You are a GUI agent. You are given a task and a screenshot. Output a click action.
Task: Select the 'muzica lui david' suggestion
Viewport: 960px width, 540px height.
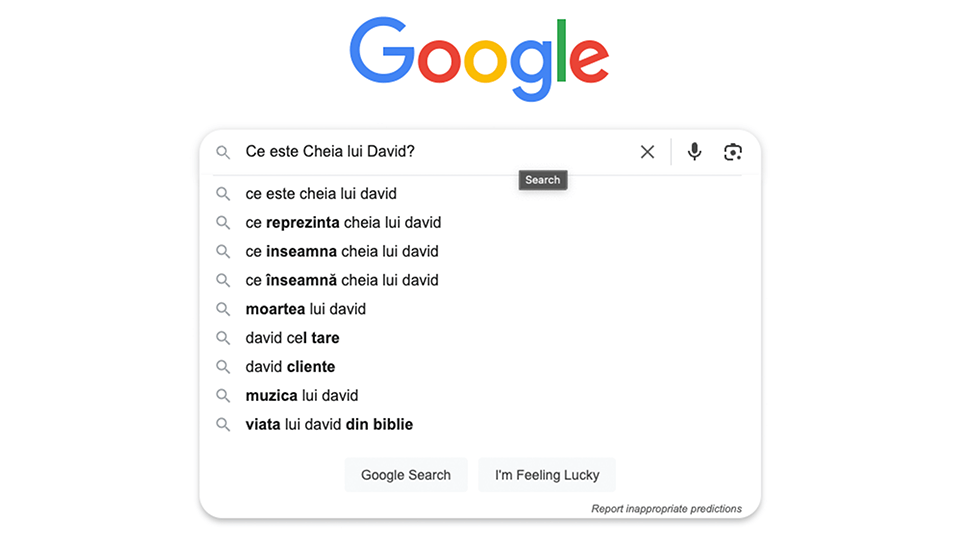pos(302,396)
